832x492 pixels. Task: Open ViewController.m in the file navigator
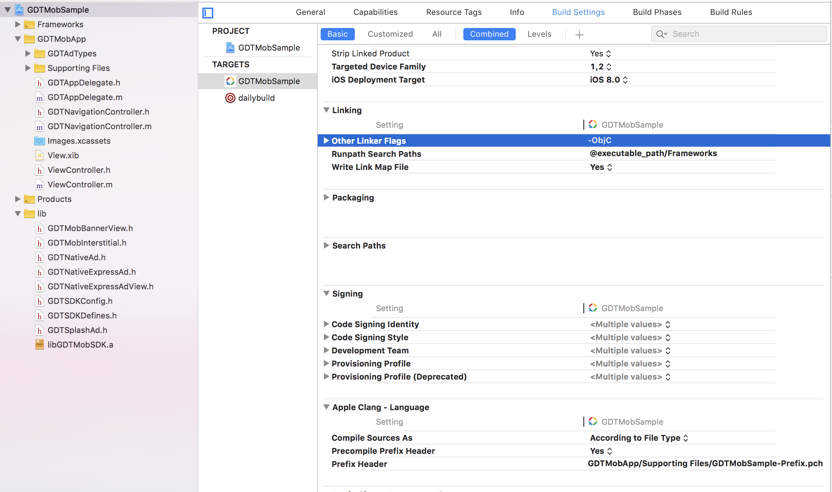point(79,185)
